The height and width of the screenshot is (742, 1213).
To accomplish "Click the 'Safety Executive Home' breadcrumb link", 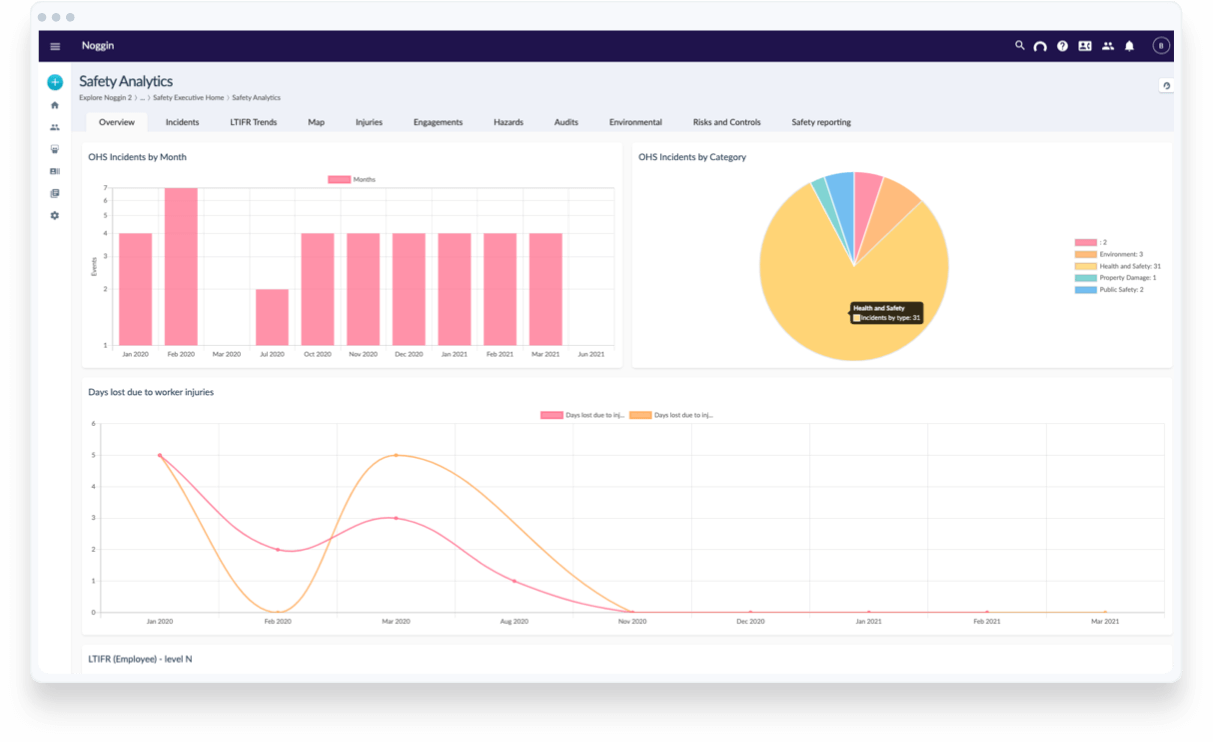I will (188, 97).
